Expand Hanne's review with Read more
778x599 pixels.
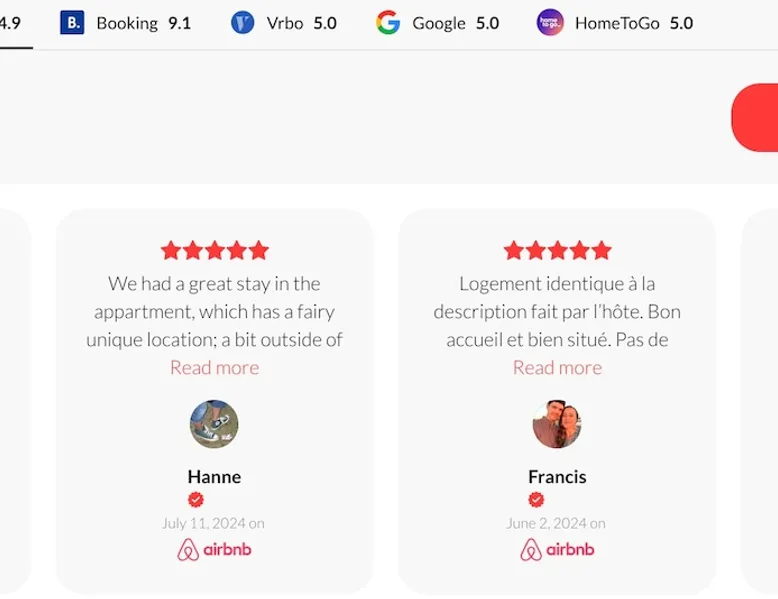214,367
